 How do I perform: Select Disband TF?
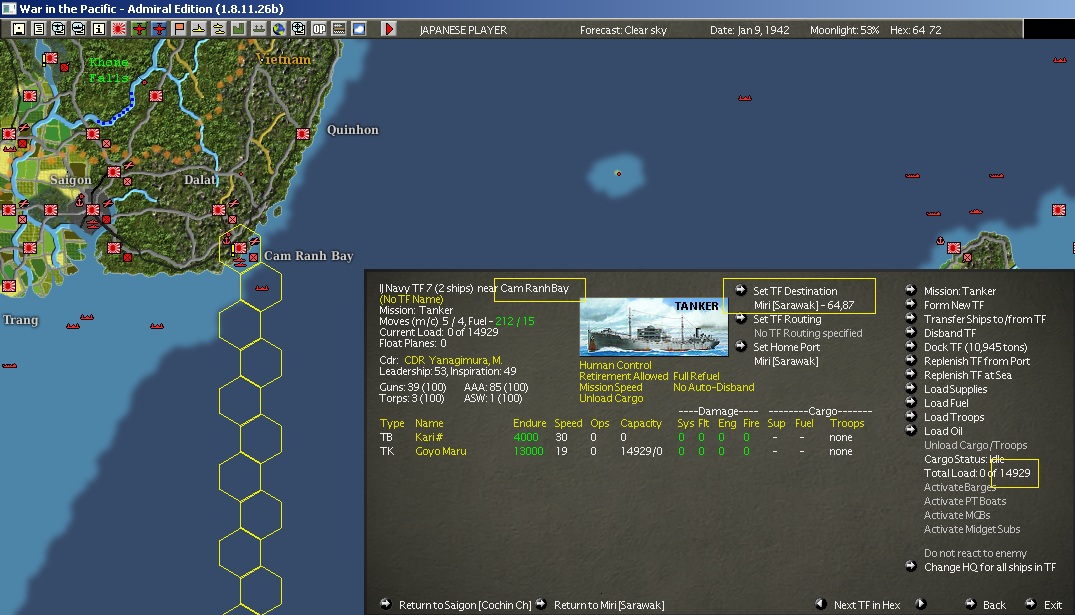950,333
